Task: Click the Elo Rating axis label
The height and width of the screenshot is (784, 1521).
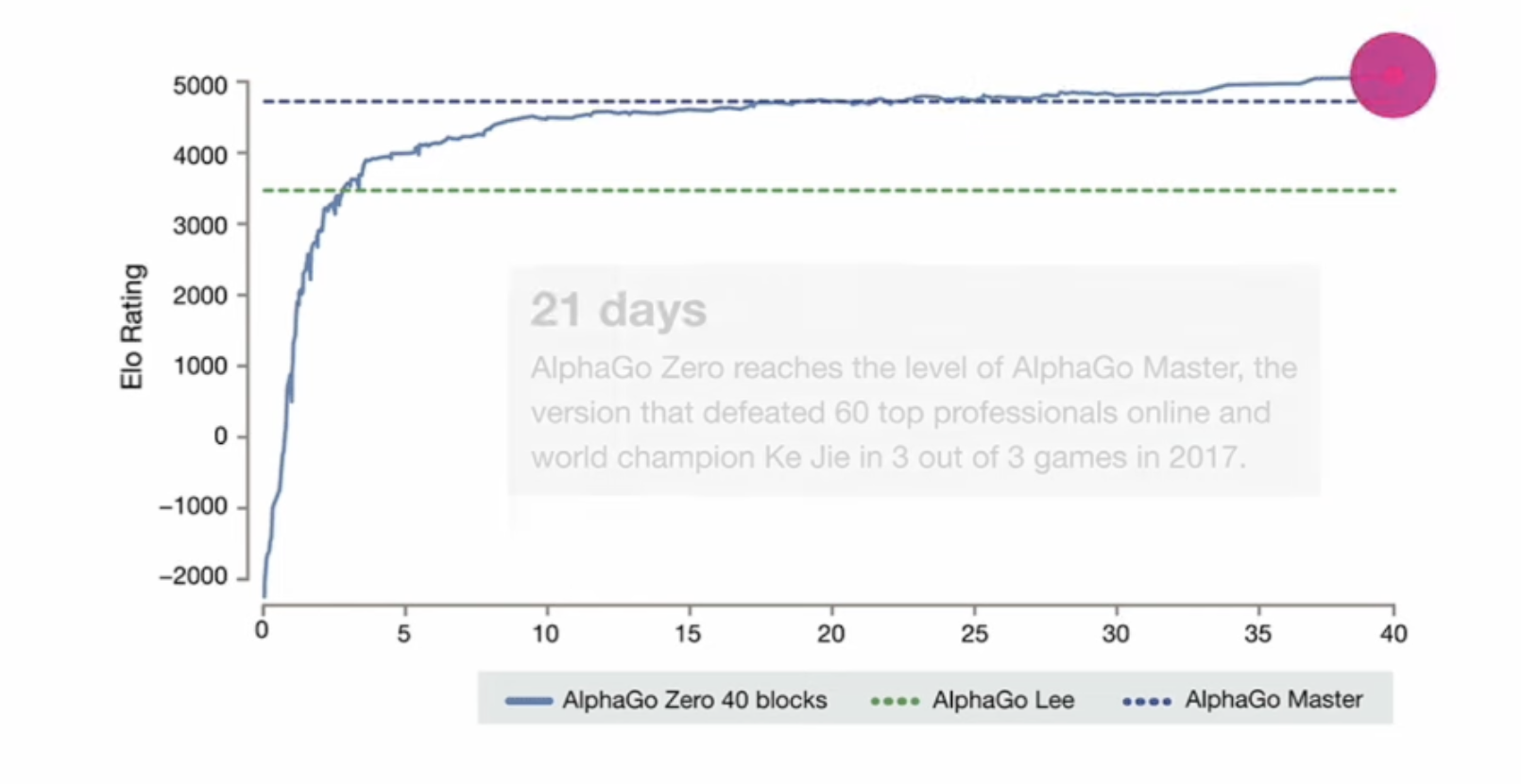Action: click(132, 326)
